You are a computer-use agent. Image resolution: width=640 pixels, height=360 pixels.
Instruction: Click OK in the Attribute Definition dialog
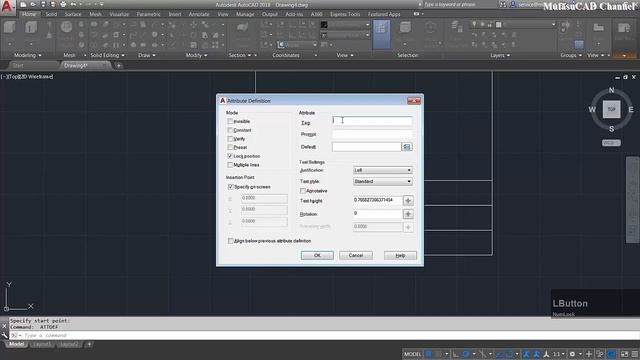click(317, 256)
